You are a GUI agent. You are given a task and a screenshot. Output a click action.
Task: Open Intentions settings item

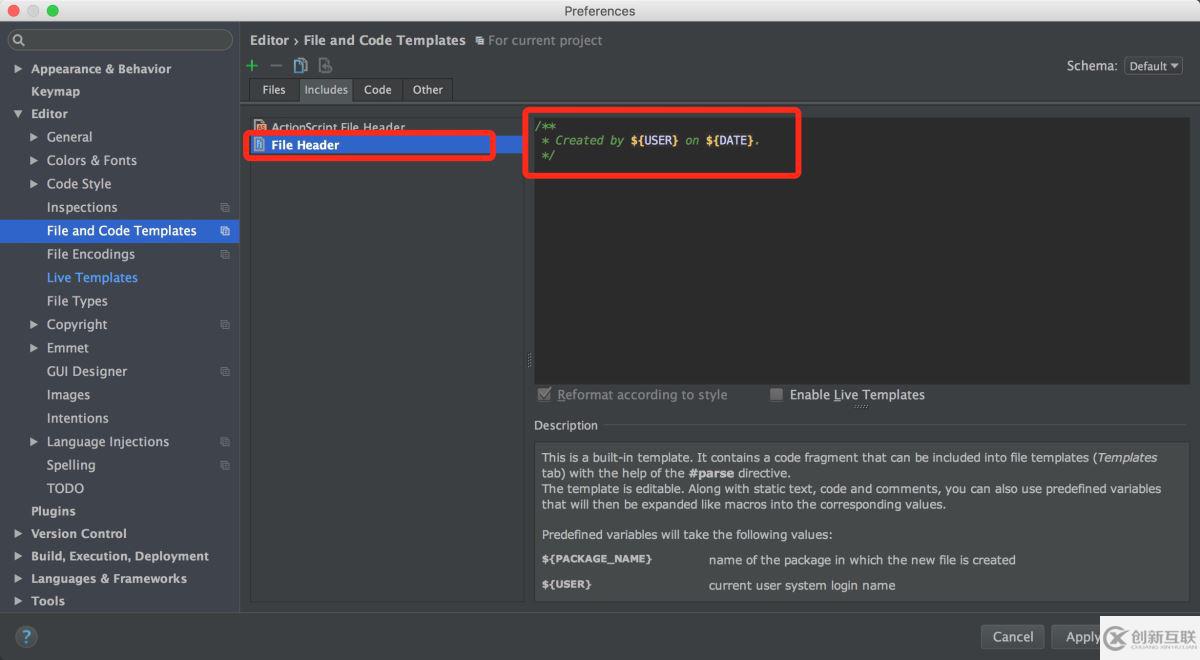tap(77, 419)
